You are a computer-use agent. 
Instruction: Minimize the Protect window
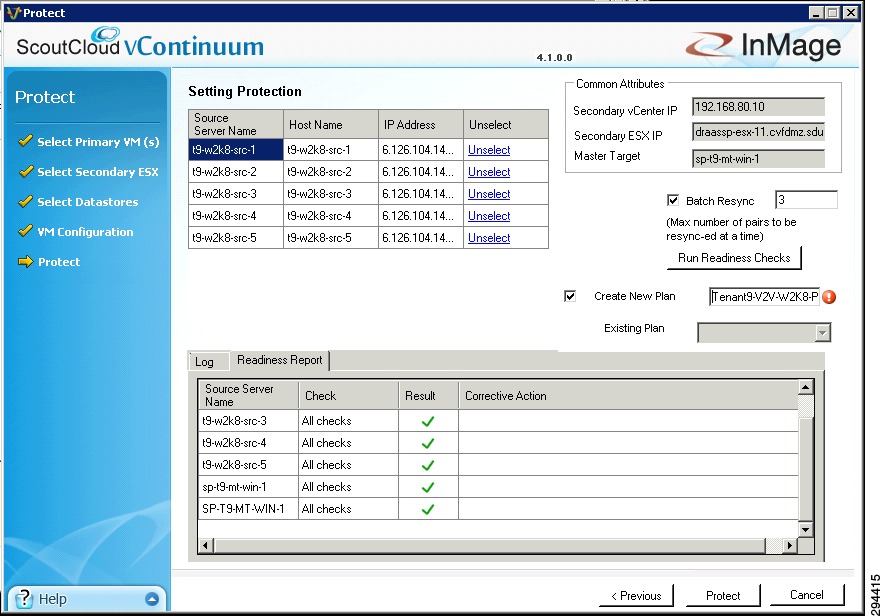pyautogui.click(x=817, y=12)
